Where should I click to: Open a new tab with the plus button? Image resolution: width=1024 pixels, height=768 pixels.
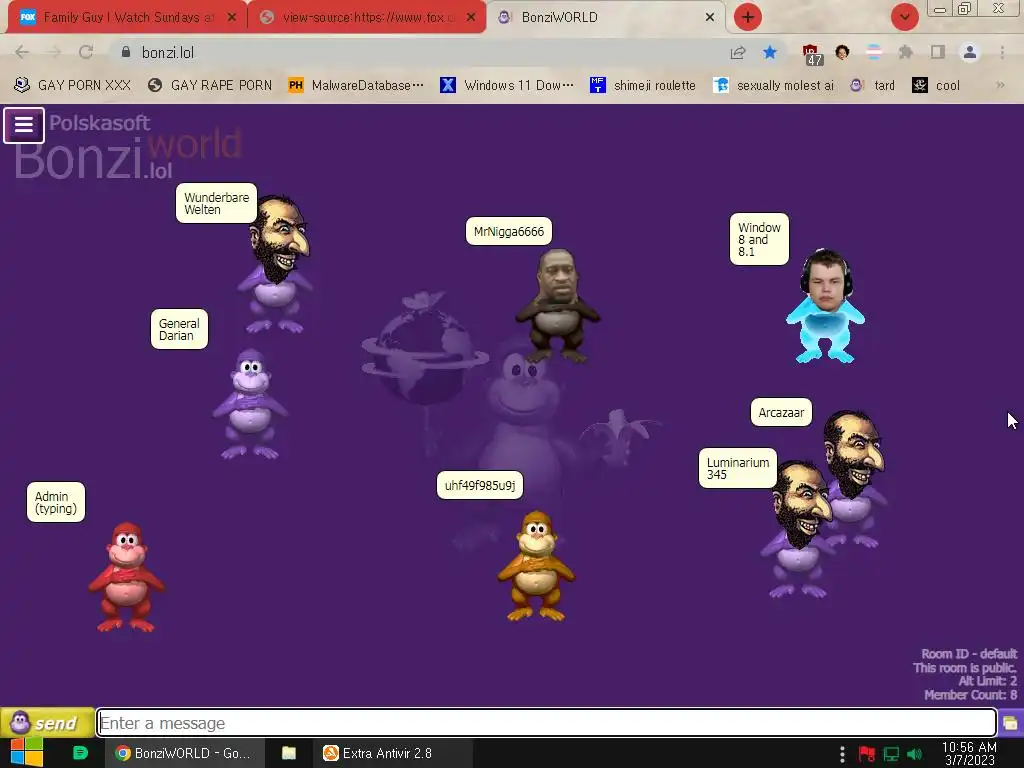coord(748,17)
